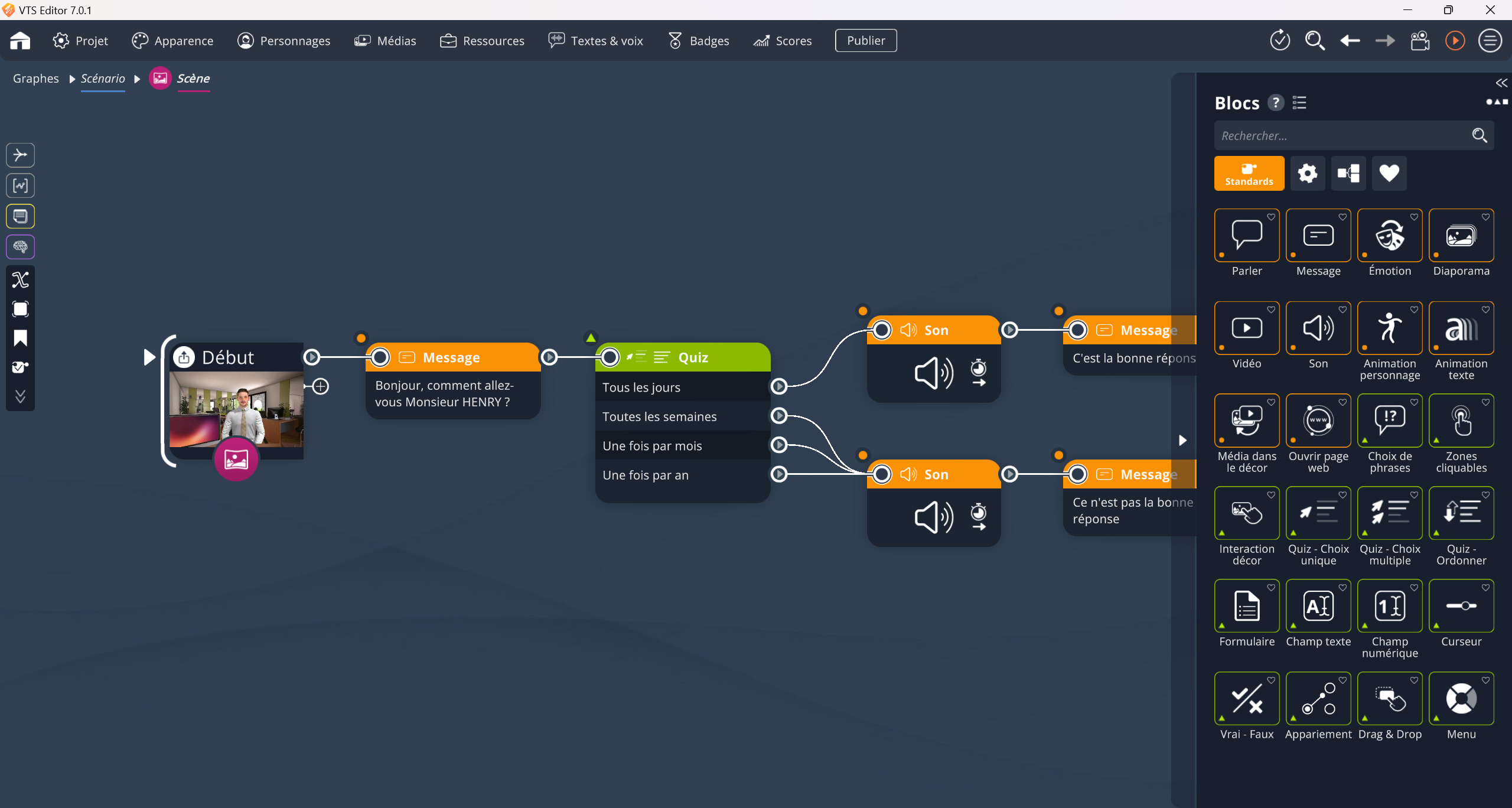The height and width of the screenshot is (808, 1512).
Task: Select the Drag & Drop block icon
Action: tap(1389, 699)
